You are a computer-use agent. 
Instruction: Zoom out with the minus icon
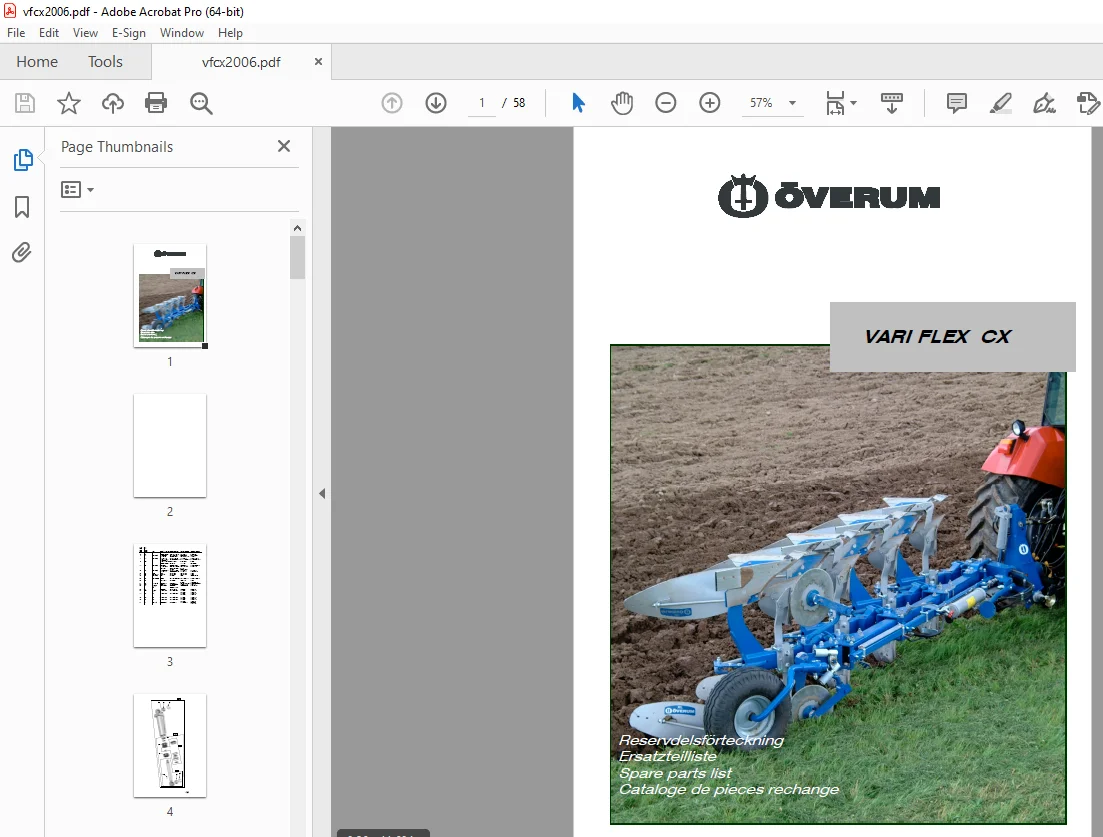(665, 103)
